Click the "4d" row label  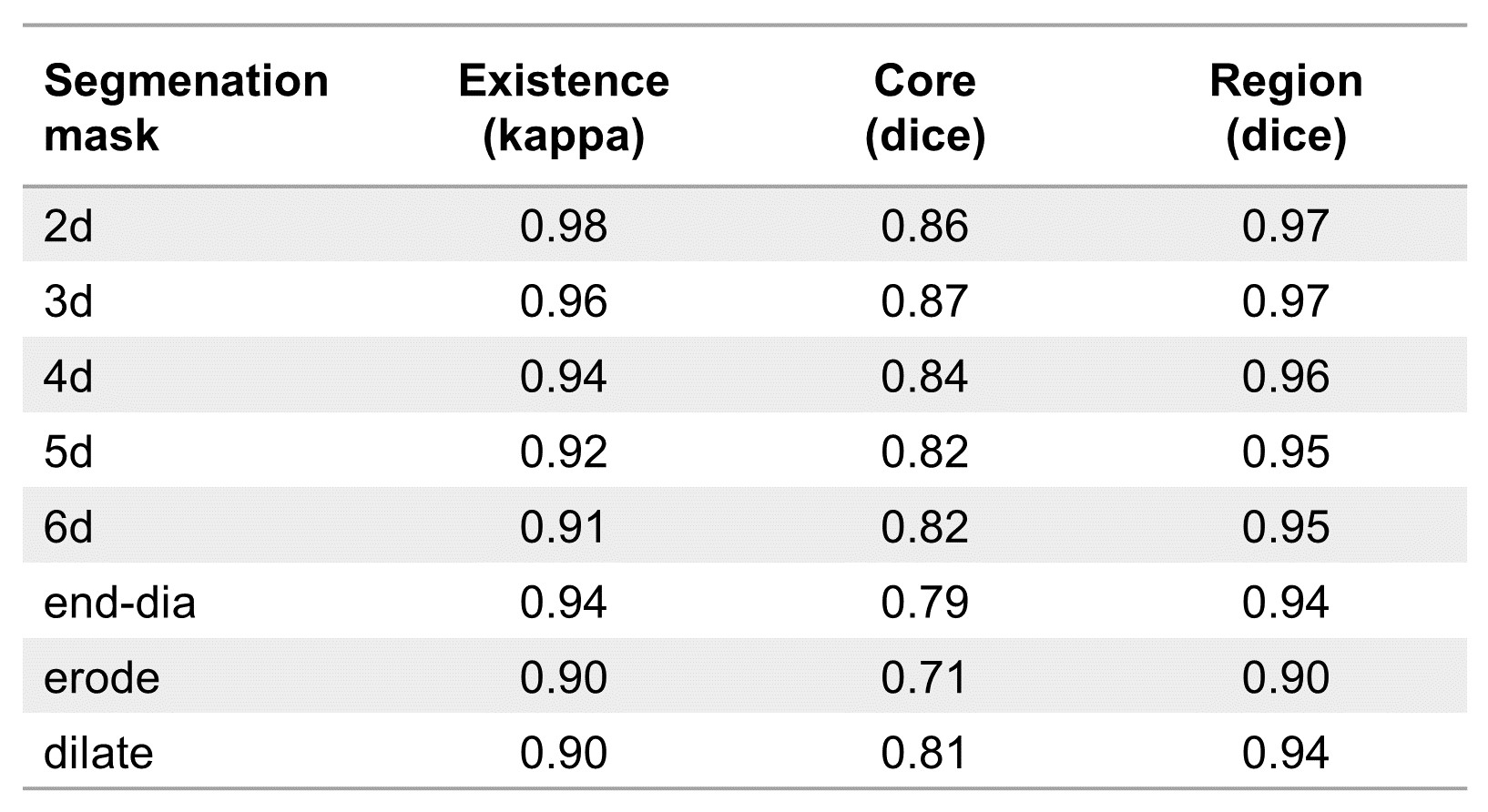coord(68,377)
